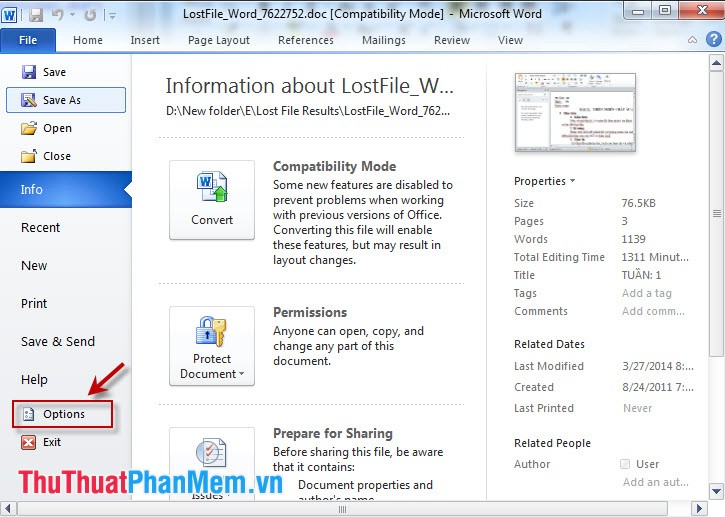725x517 pixels.
Task: Click the Convert button
Action: pos(212,200)
